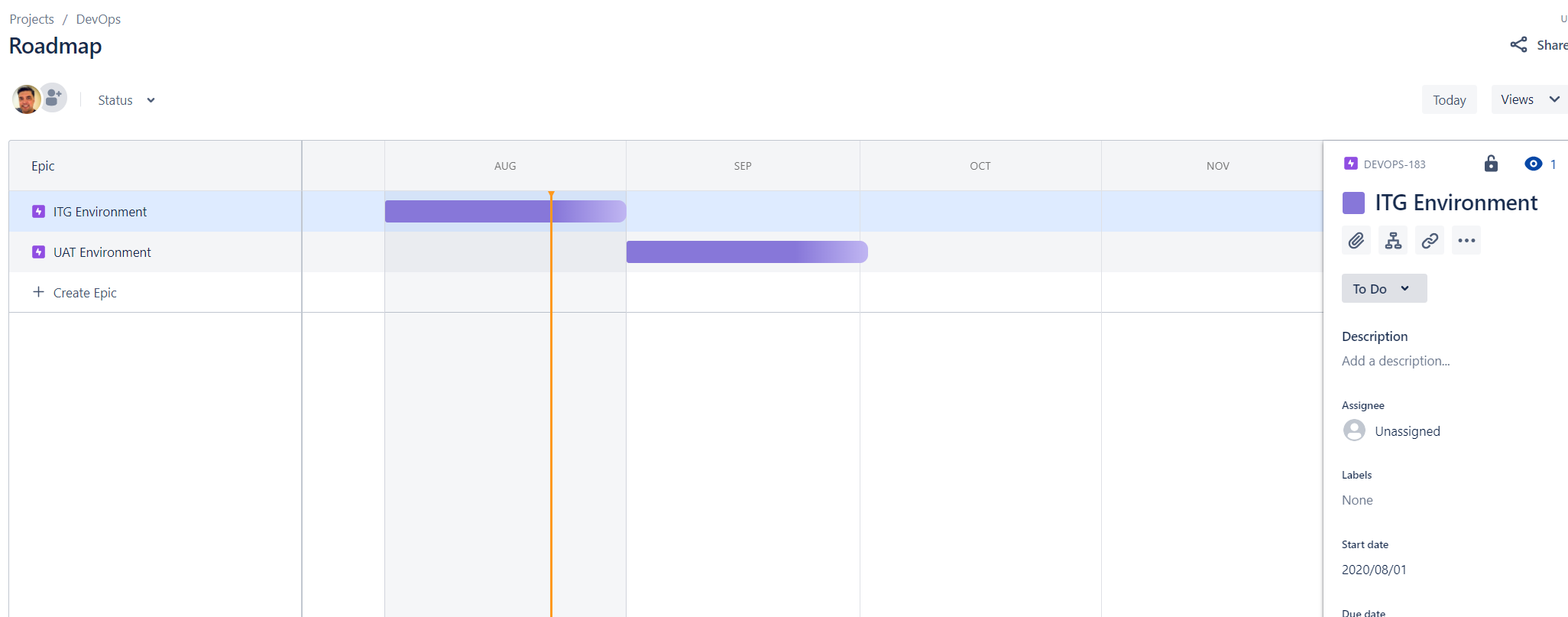Click the ITG Environment epic lightning icon
1568x617 pixels.
click(38, 212)
